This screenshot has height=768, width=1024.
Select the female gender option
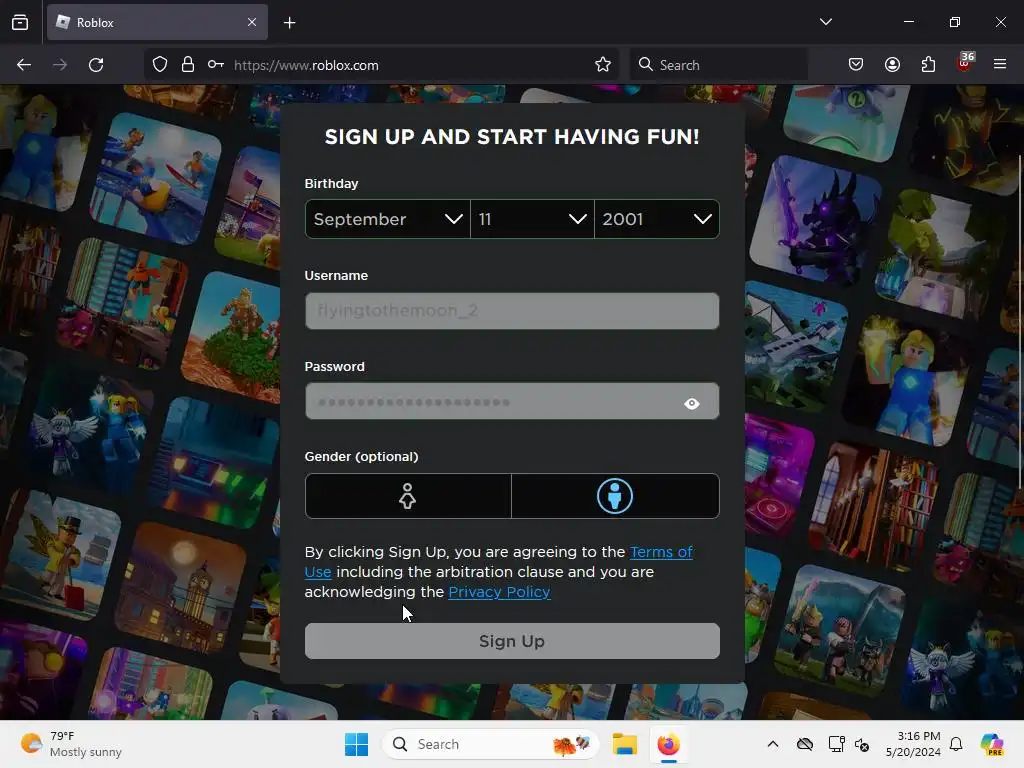[408, 496]
